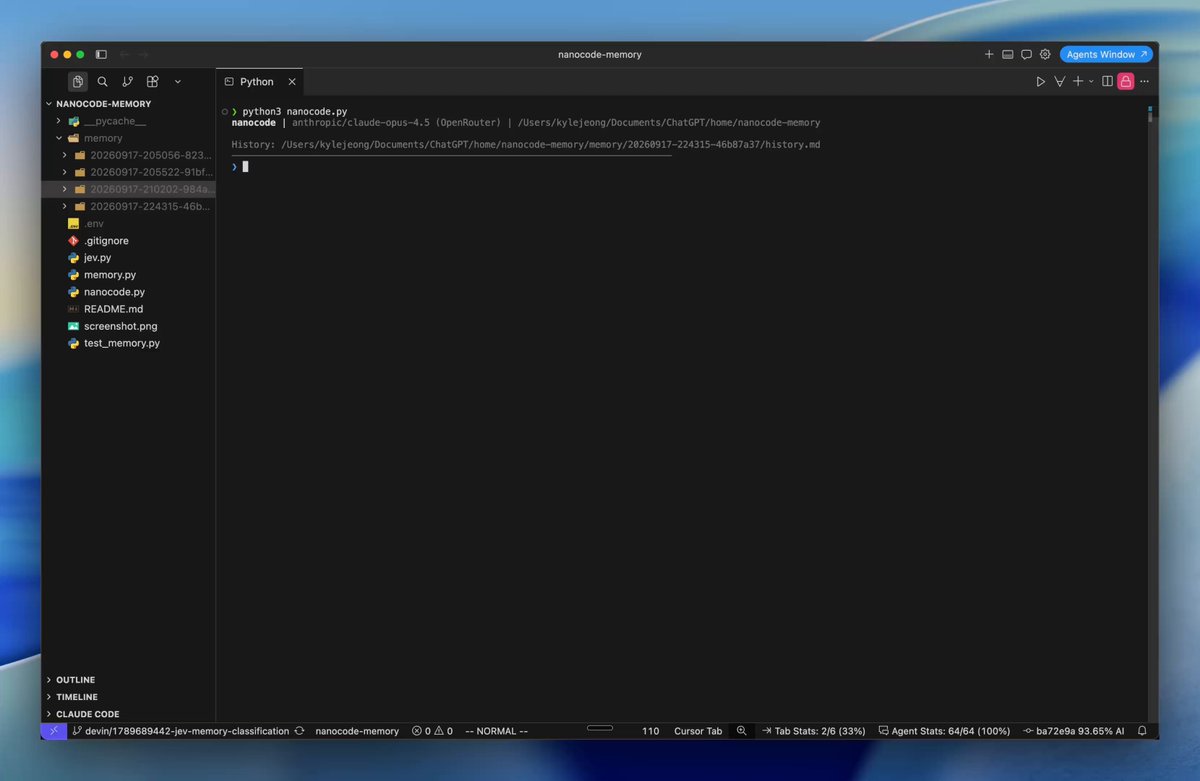
Task: Expand the OUTLINE section
Action: tap(129, 680)
